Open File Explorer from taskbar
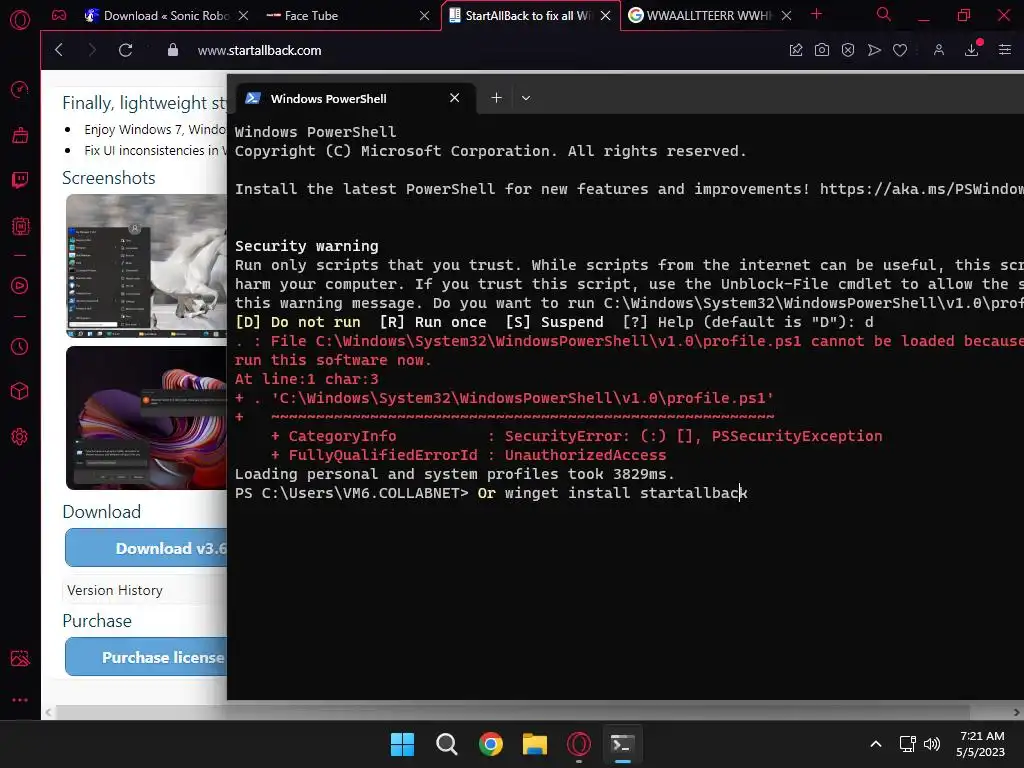 [x=535, y=744]
